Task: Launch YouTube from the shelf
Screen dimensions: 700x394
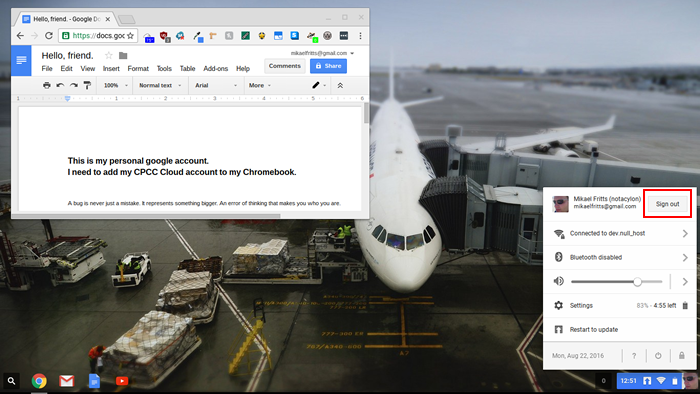Action: pos(121,381)
